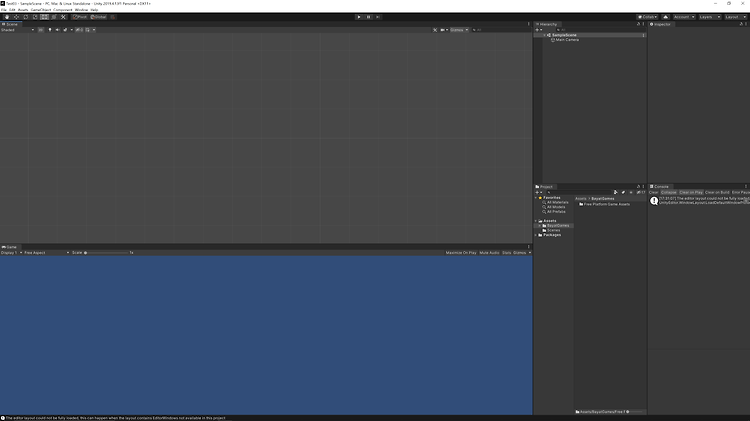Click the Project search field
Viewport: 750px width, 421px height.
click(x=579, y=192)
